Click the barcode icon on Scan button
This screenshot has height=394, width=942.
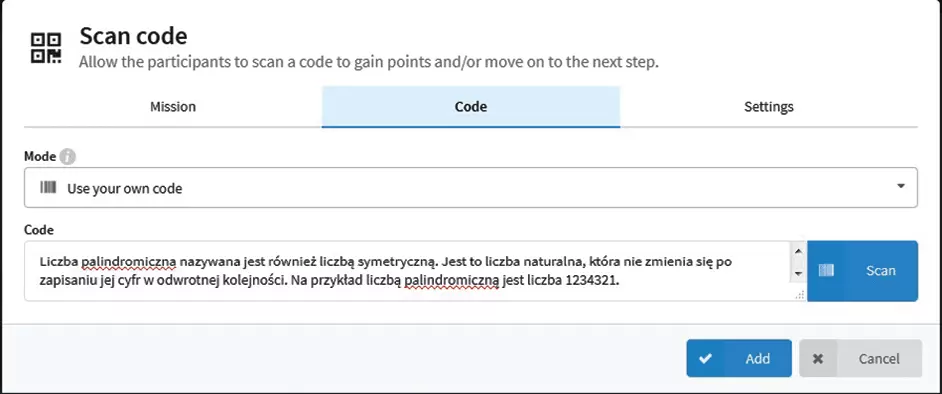[827, 270]
